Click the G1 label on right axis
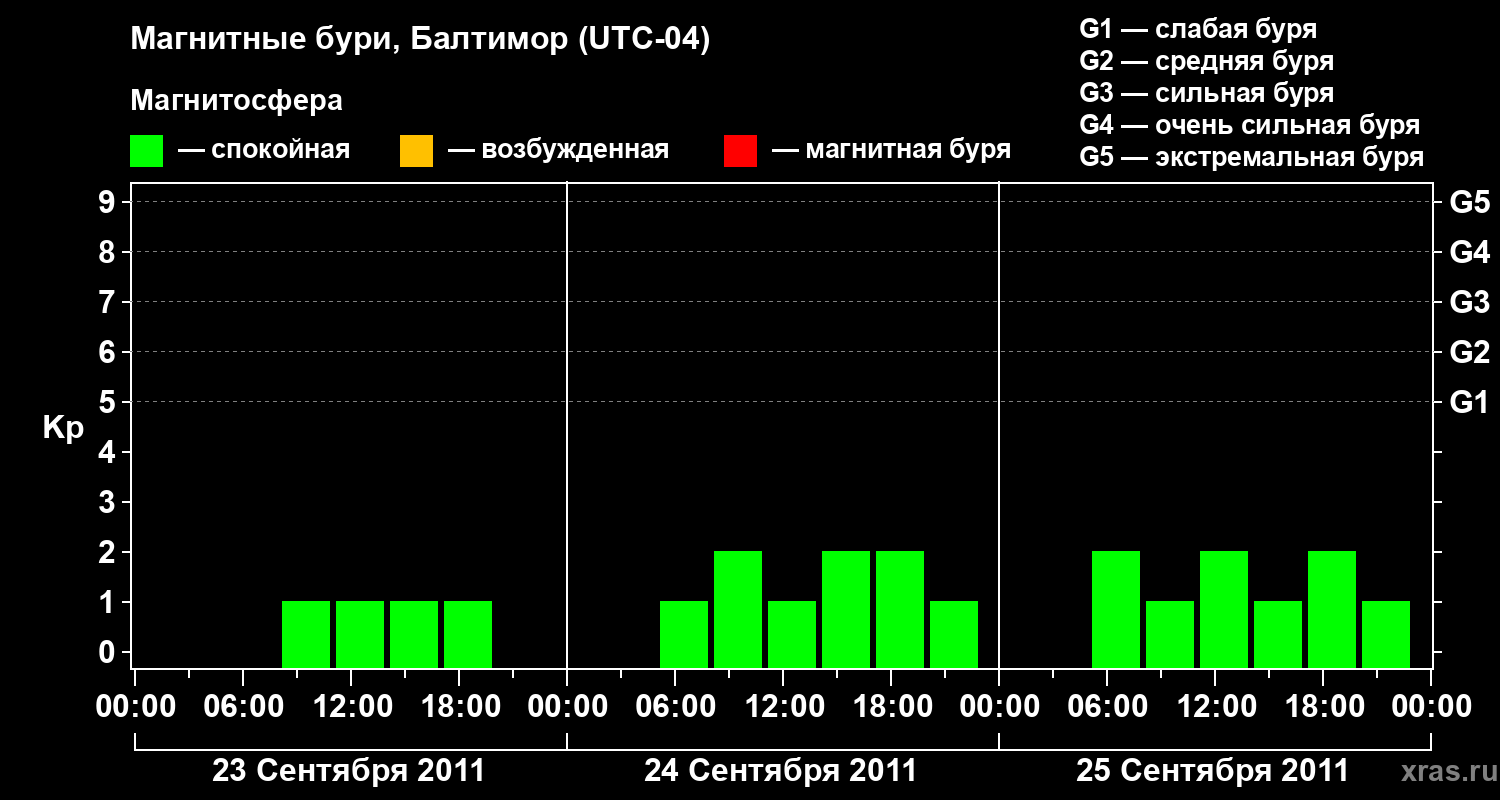This screenshot has width=1500, height=800. (1469, 402)
